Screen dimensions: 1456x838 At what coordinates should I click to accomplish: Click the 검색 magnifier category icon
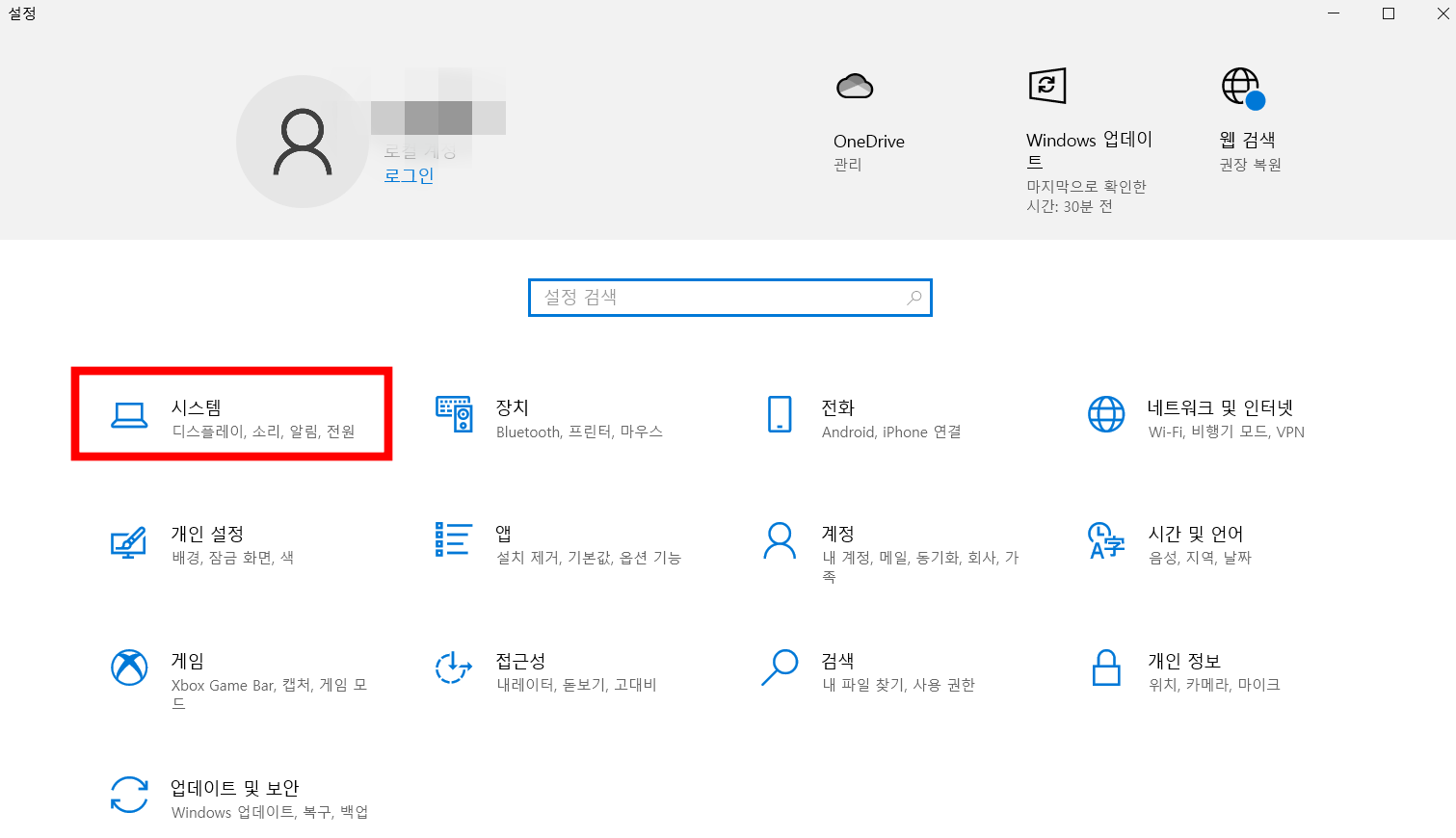pyautogui.click(x=780, y=667)
